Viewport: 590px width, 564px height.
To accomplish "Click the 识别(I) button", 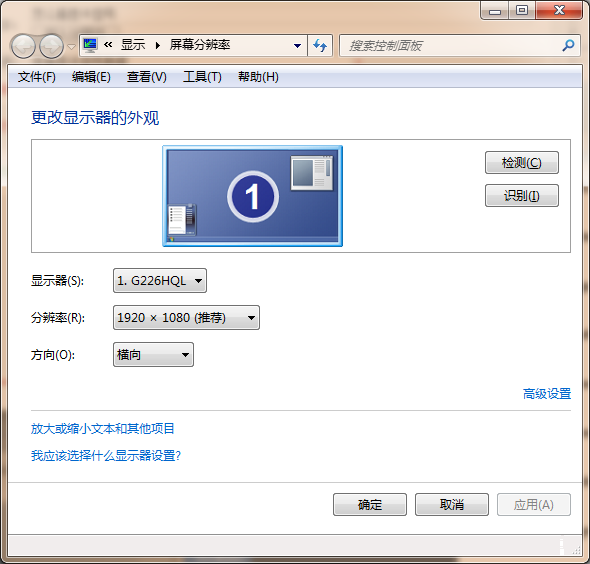I will point(522,195).
